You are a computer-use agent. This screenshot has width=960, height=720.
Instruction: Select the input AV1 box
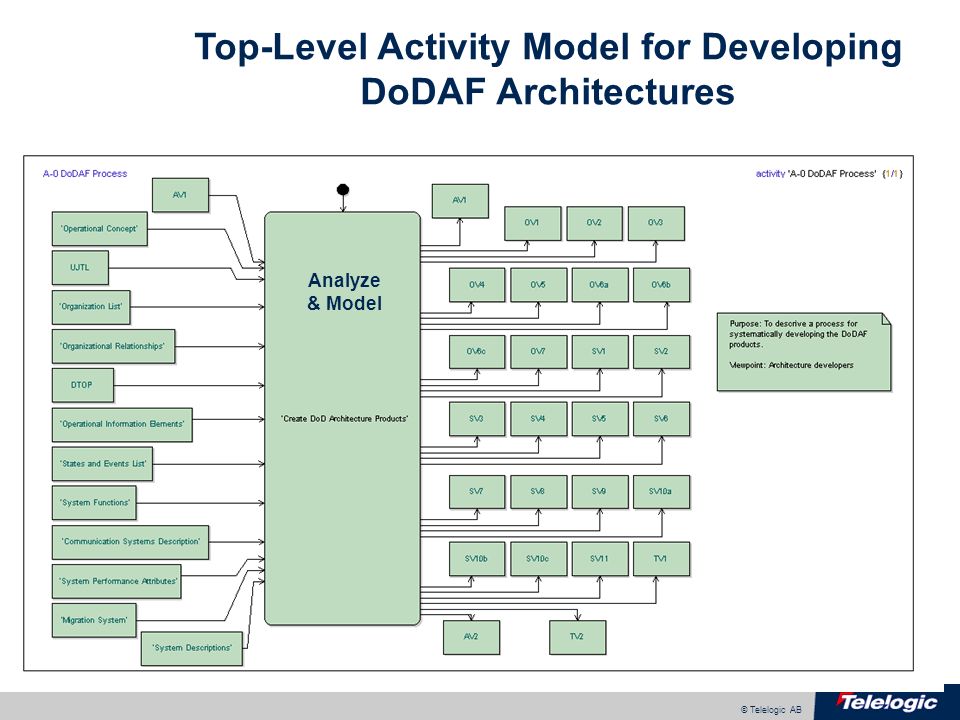click(x=180, y=195)
